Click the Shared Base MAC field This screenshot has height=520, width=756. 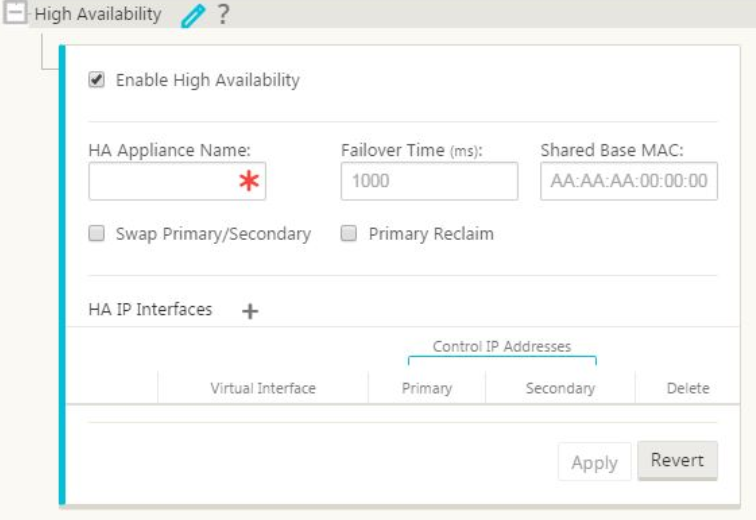(629, 181)
